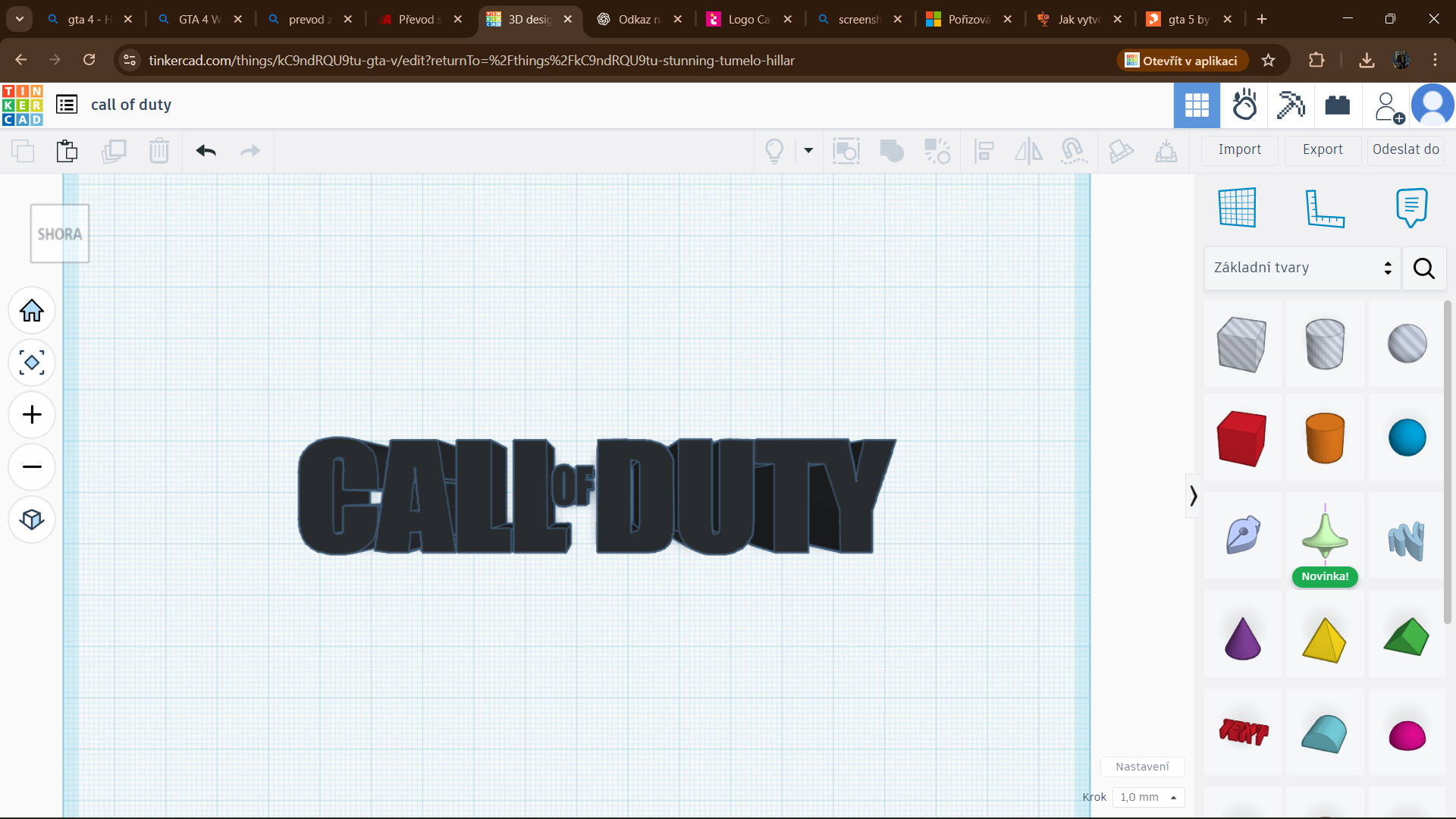Zoom out with minus button
The width and height of the screenshot is (1456, 819).
click(x=32, y=467)
